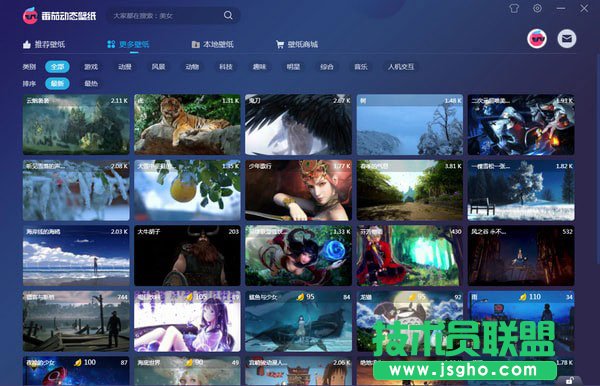The image size is (600, 386).
Task: Click the tomato app logo
Action: 30,16
